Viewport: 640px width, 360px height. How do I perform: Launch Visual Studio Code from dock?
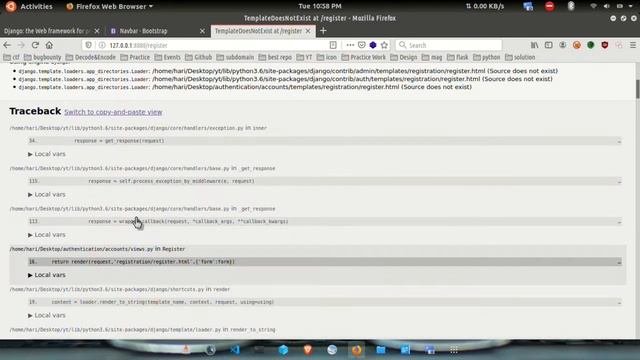coord(235,350)
